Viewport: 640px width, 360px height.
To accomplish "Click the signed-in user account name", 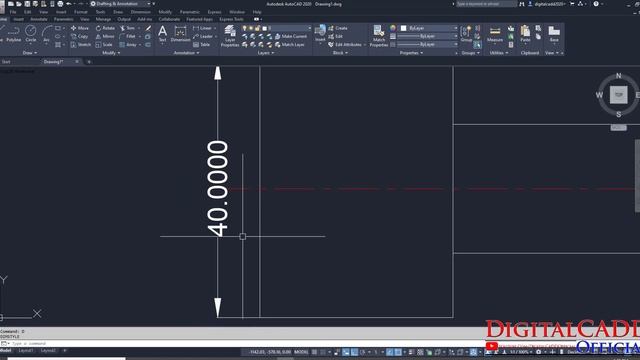I will pos(549,4).
